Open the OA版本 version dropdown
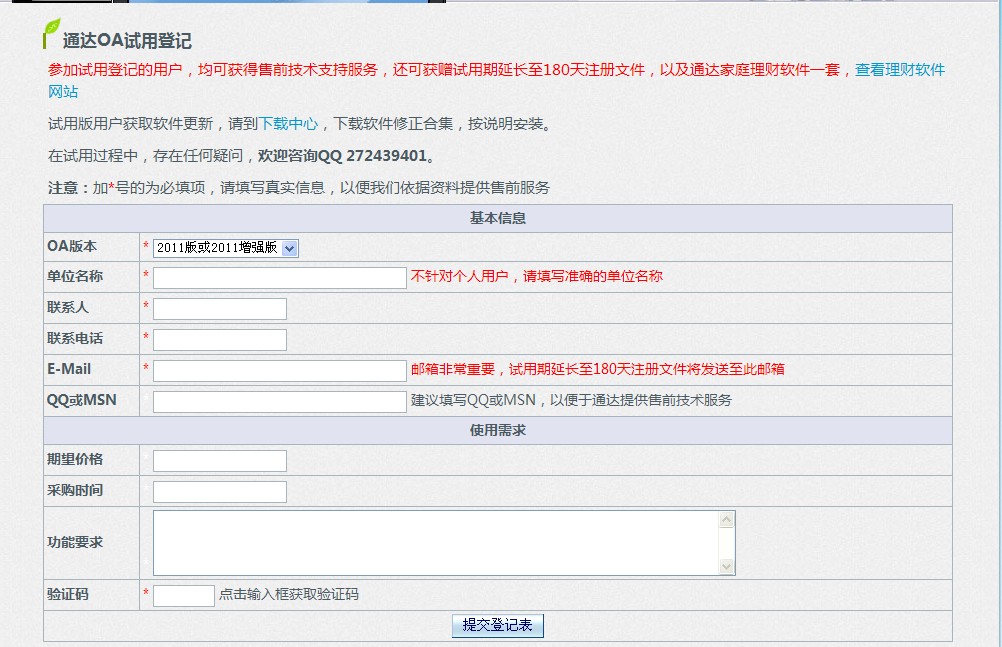 coord(226,248)
